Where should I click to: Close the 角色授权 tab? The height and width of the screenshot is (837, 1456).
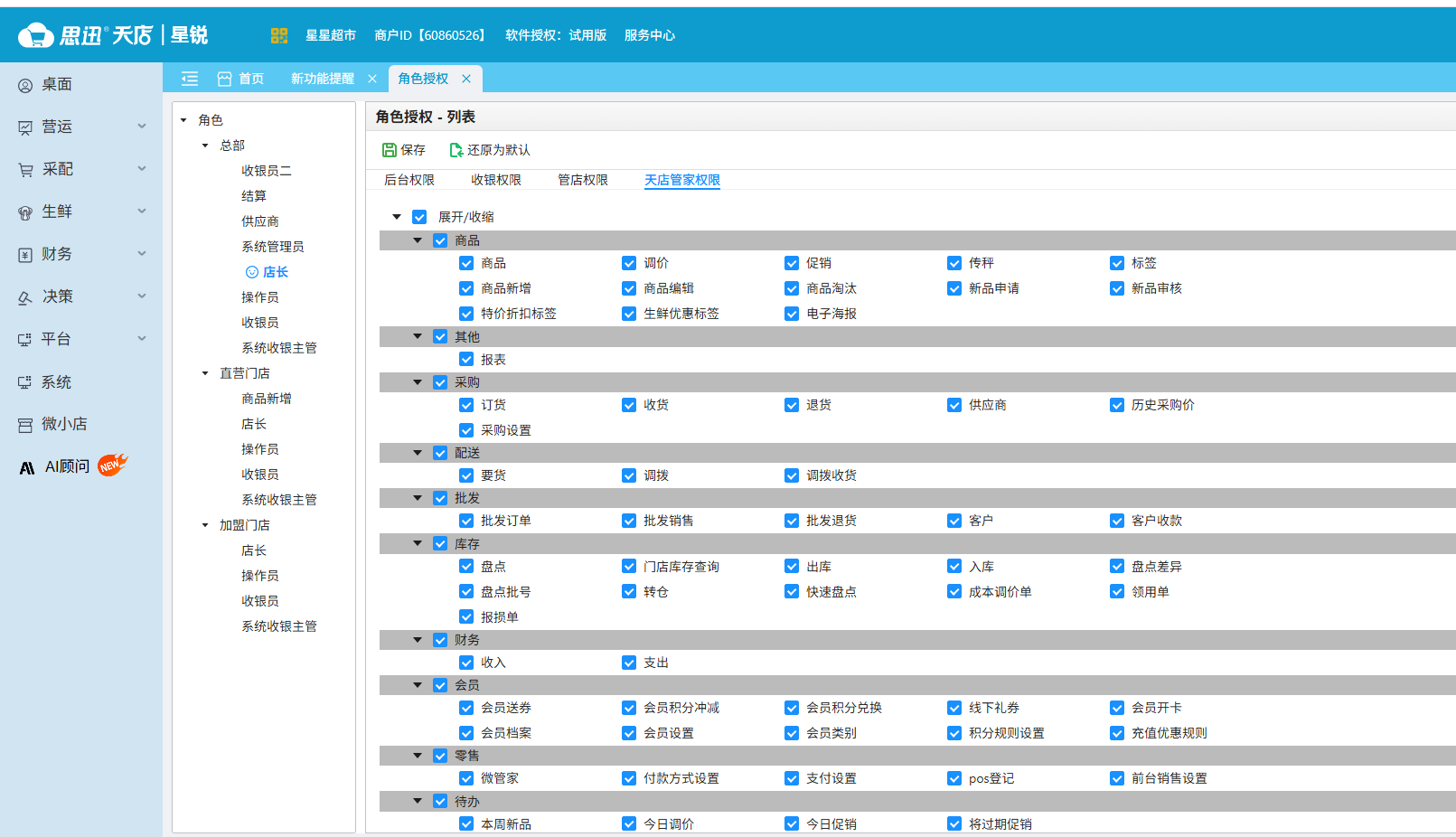coord(466,79)
